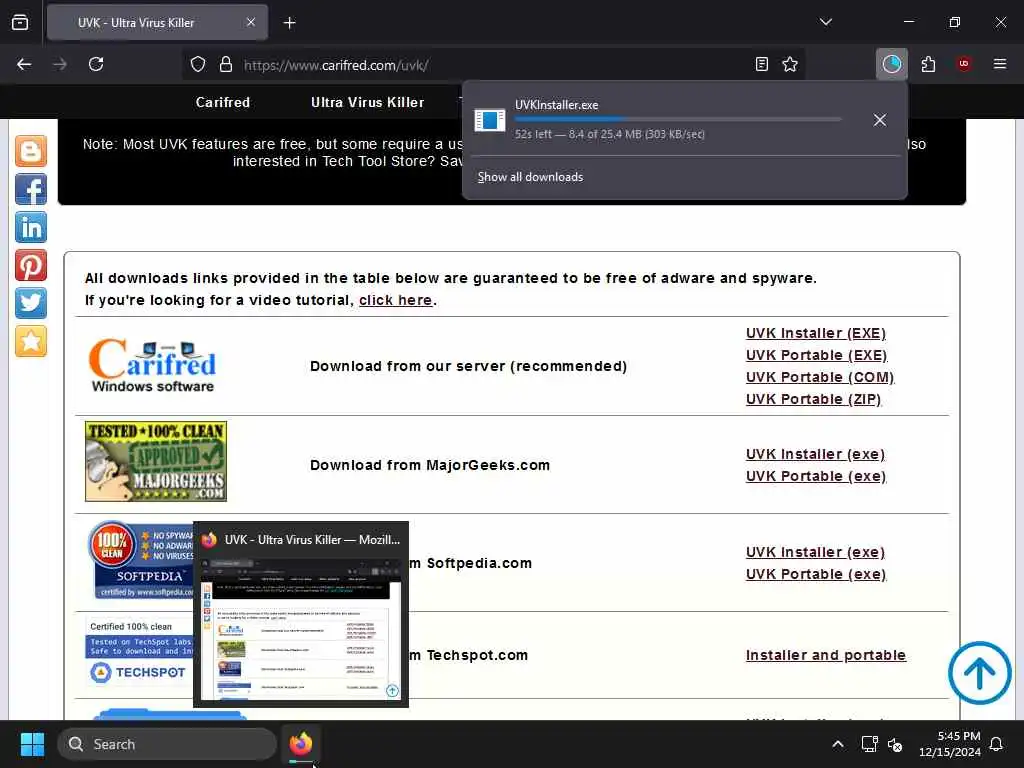Image resolution: width=1024 pixels, height=768 pixels.
Task: Toggle the downloads panel toolbar button
Action: coord(891,64)
